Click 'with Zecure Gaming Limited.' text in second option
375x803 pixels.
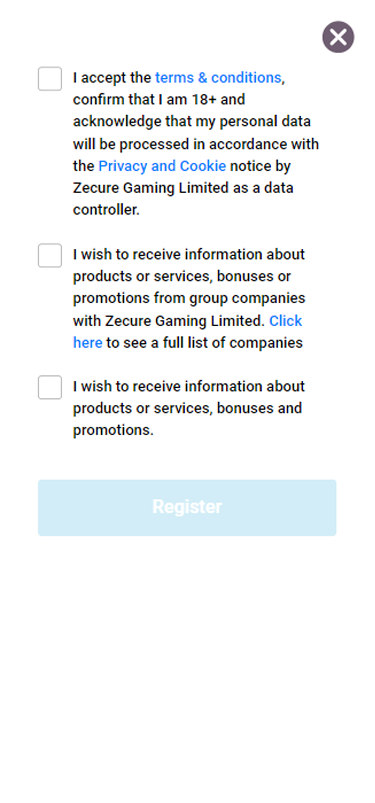click(x=169, y=321)
